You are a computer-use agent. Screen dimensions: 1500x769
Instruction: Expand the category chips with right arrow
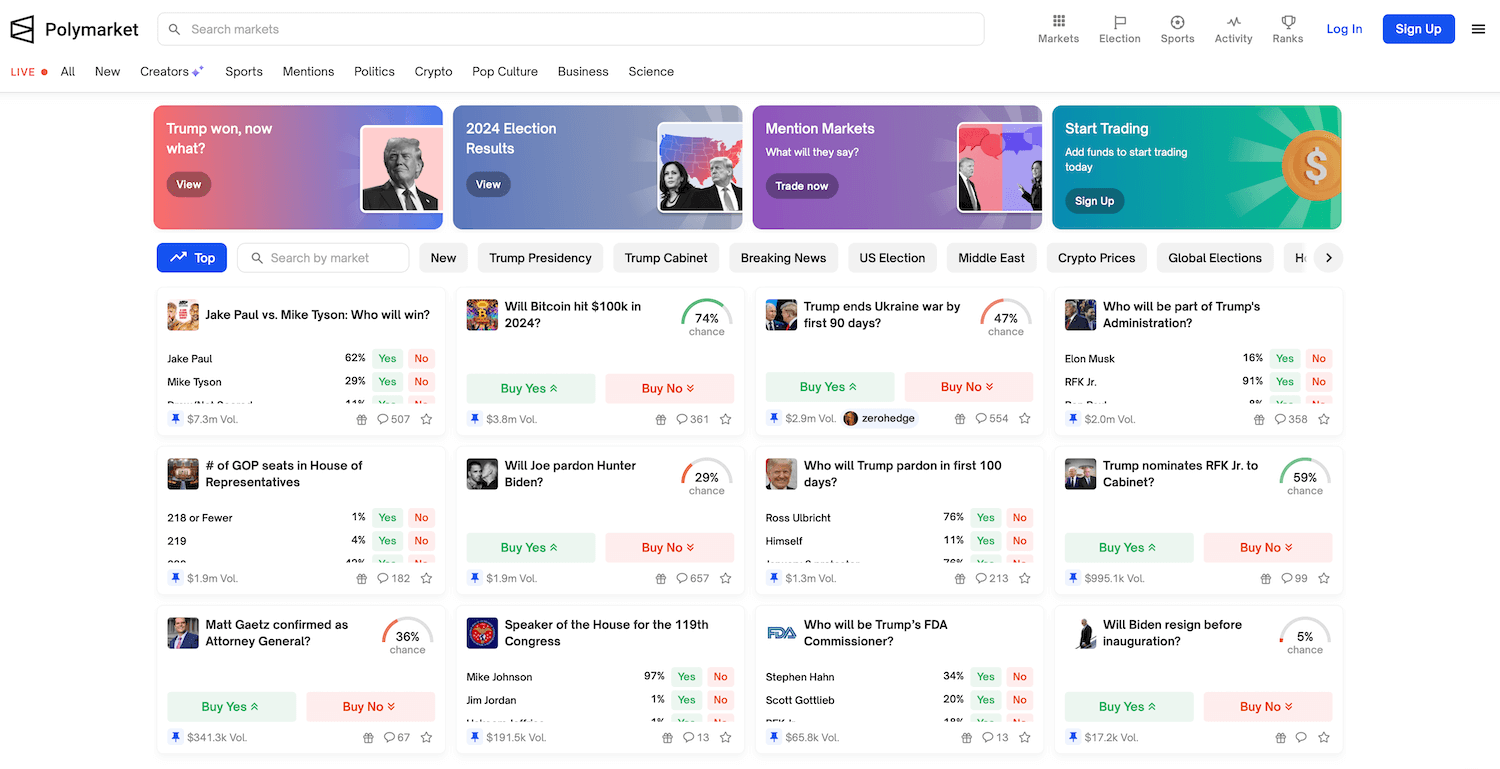click(x=1328, y=258)
